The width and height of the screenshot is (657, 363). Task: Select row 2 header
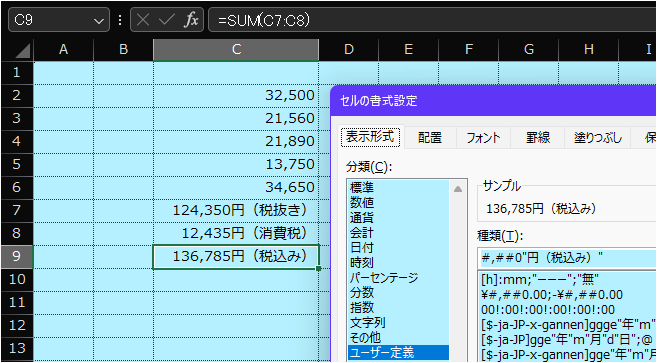(x=17, y=95)
